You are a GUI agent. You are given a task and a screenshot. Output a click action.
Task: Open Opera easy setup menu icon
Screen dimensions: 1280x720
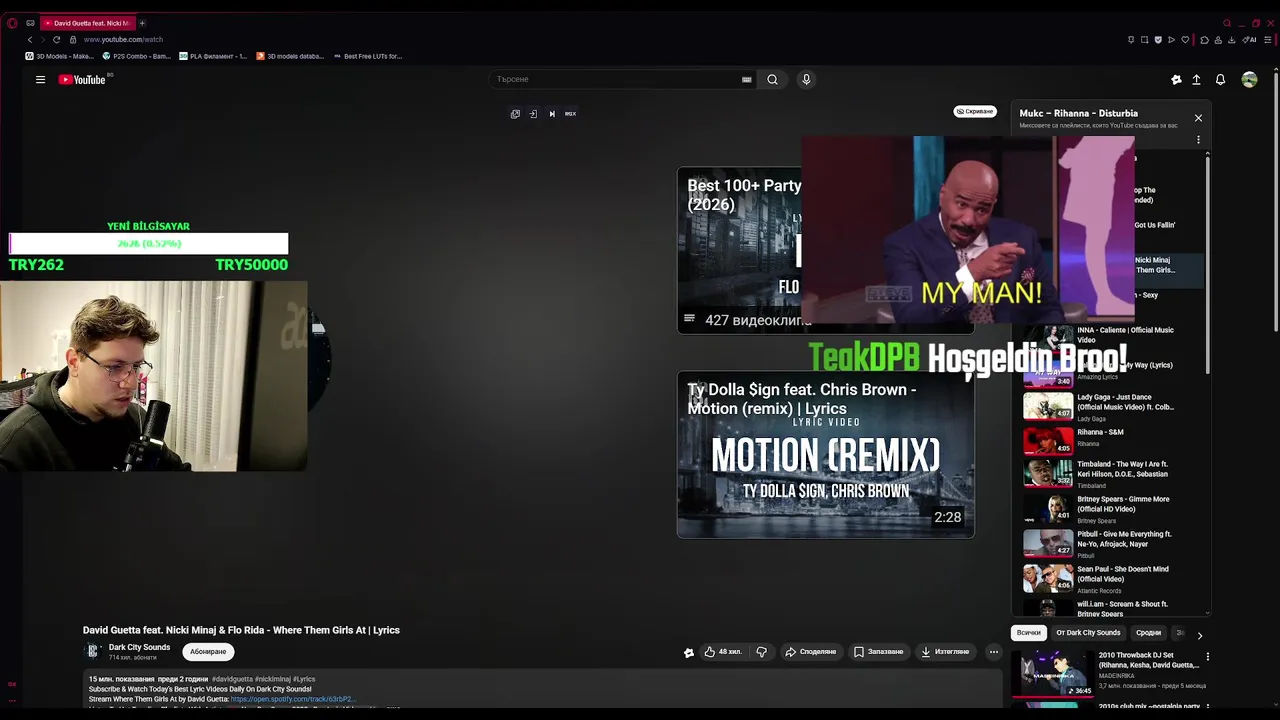click(1268, 40)
